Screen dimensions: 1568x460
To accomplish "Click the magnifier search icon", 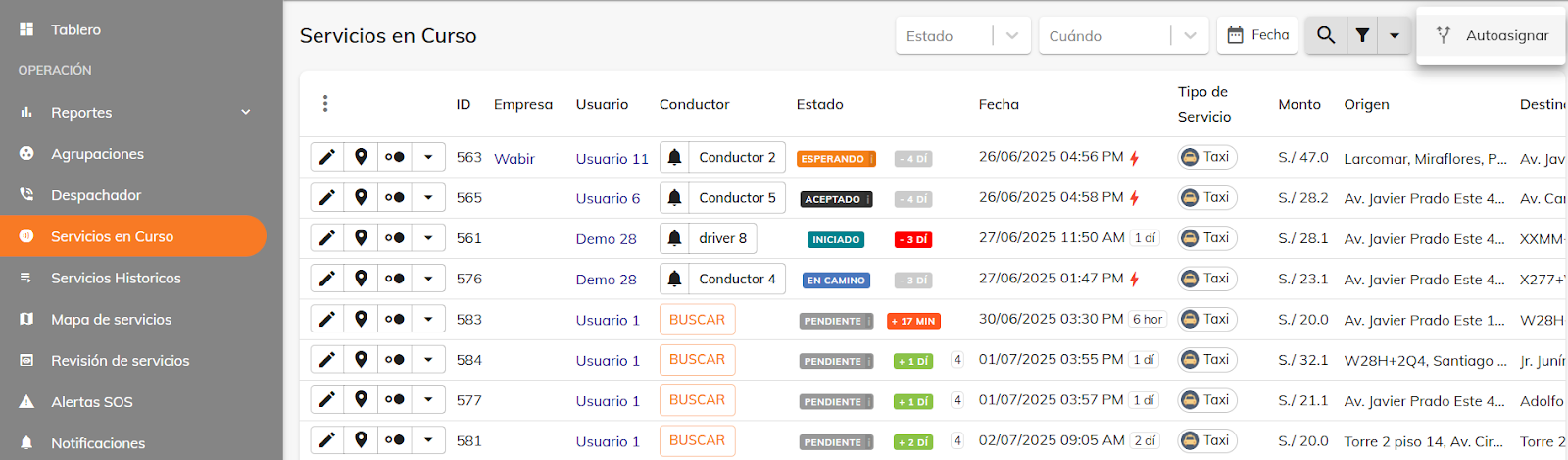I will [1326, 35].
